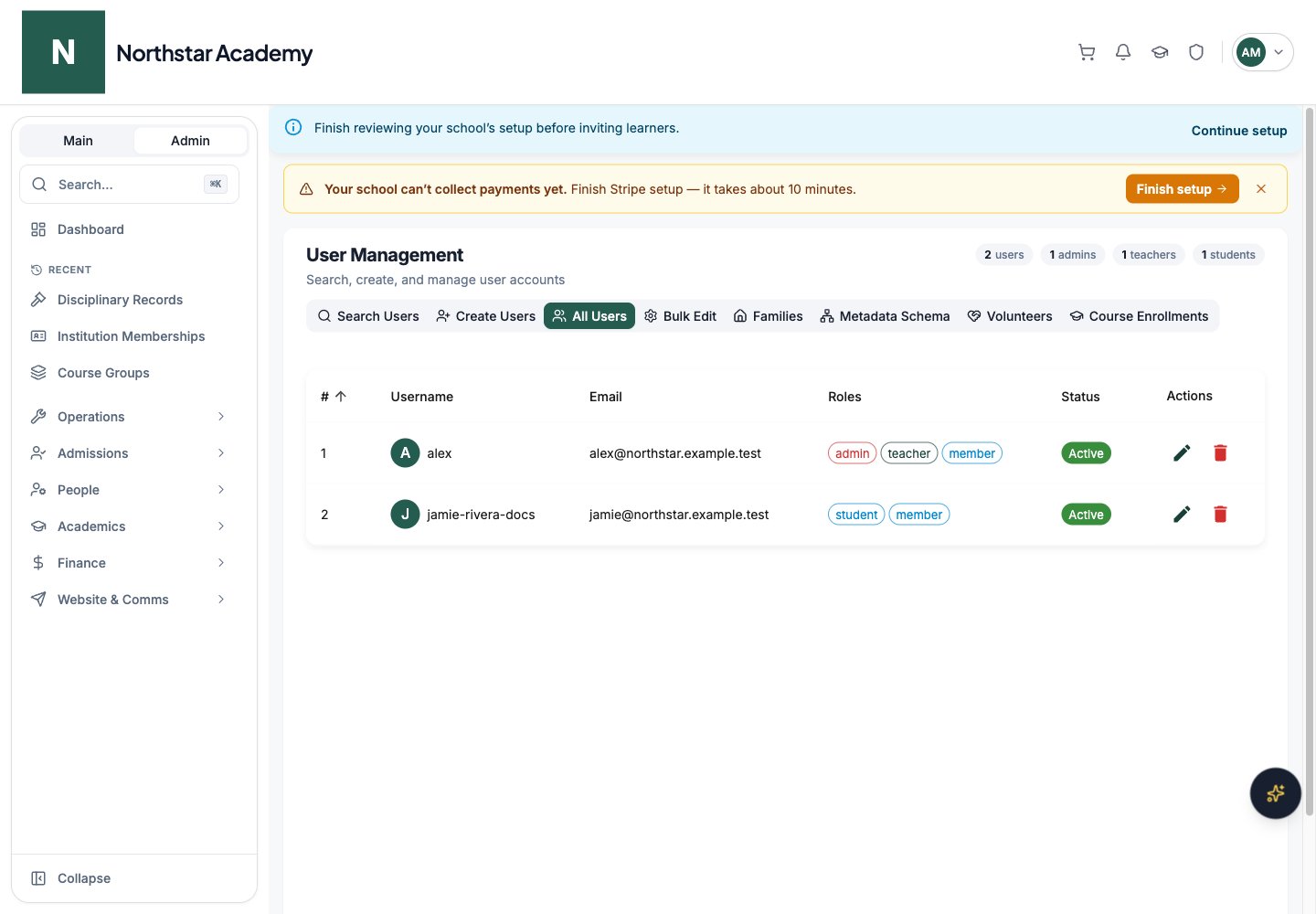
Task: Open the Create Users tab
Action: pyautogui.click(x=485, y=316)
